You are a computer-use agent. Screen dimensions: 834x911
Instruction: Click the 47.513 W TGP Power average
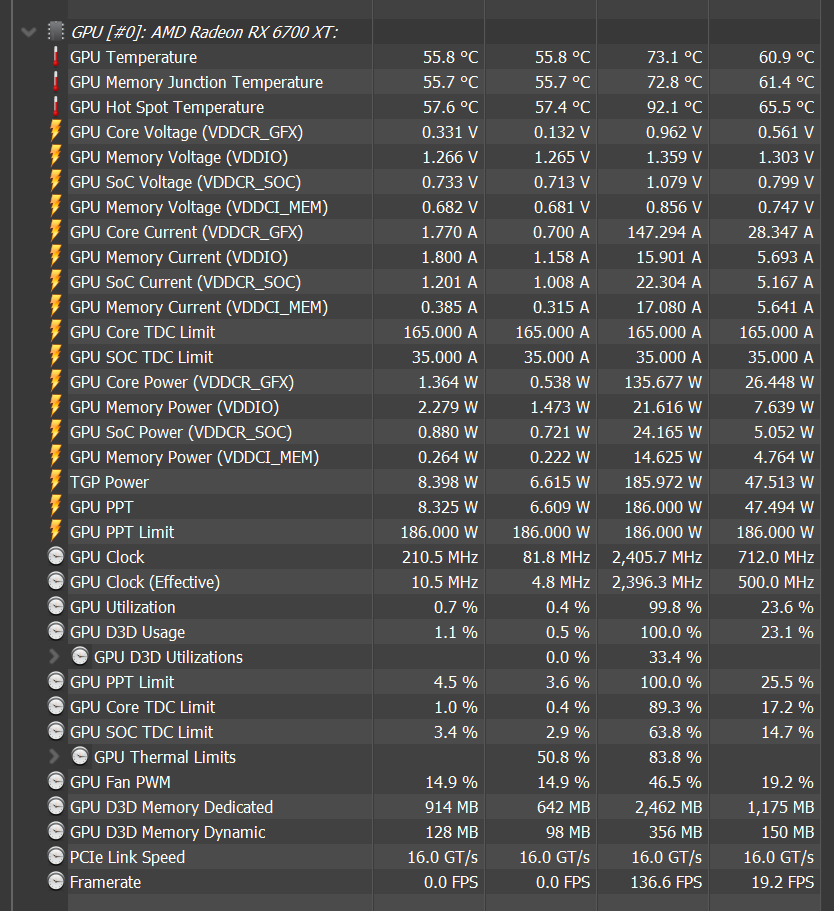[x=779, y=482]
